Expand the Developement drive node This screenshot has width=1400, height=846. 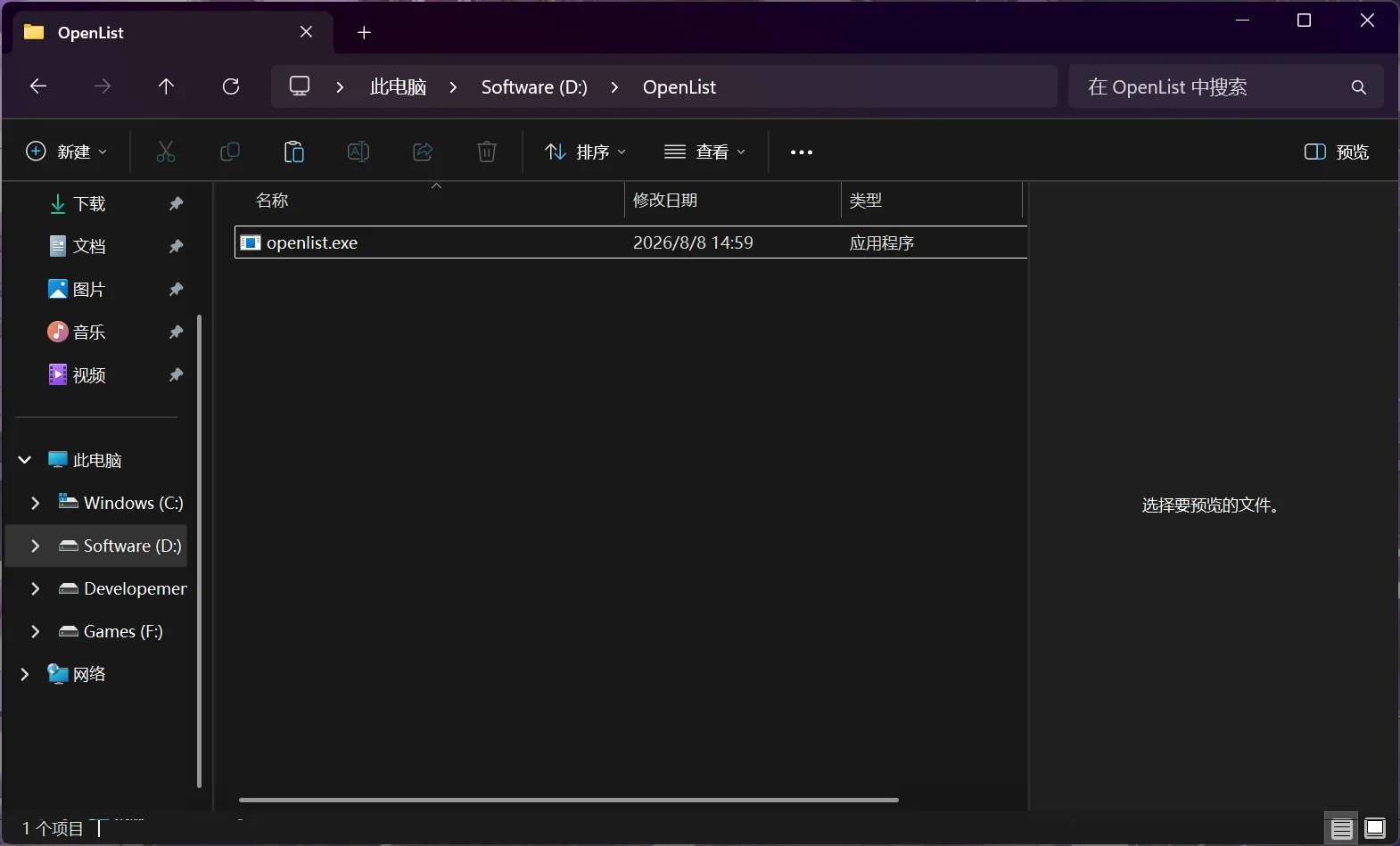click(x=36, y=588)
